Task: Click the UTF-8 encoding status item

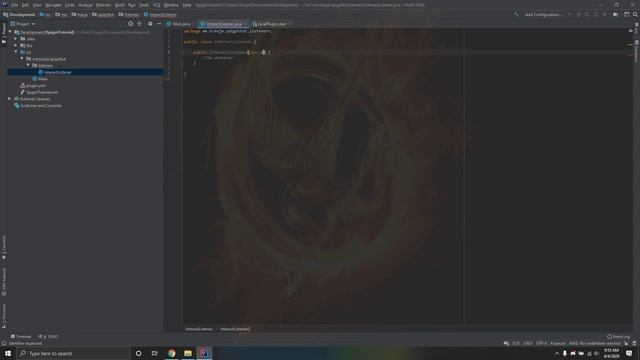Action: 541,344
